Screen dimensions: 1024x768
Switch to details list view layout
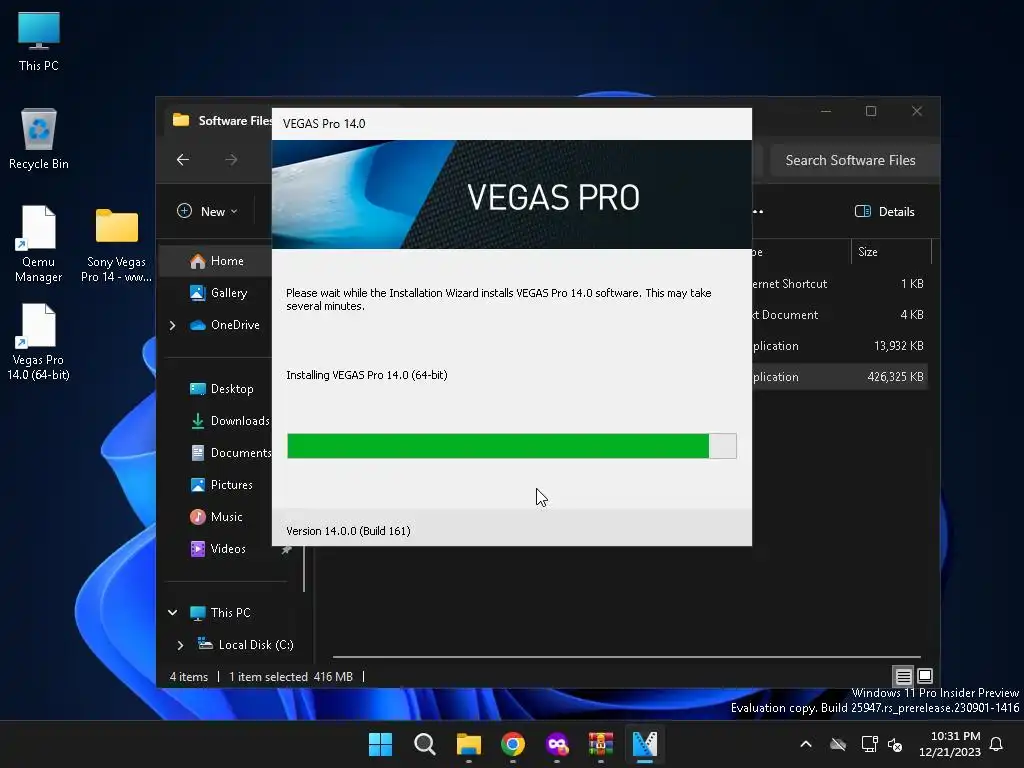point(903,676)
